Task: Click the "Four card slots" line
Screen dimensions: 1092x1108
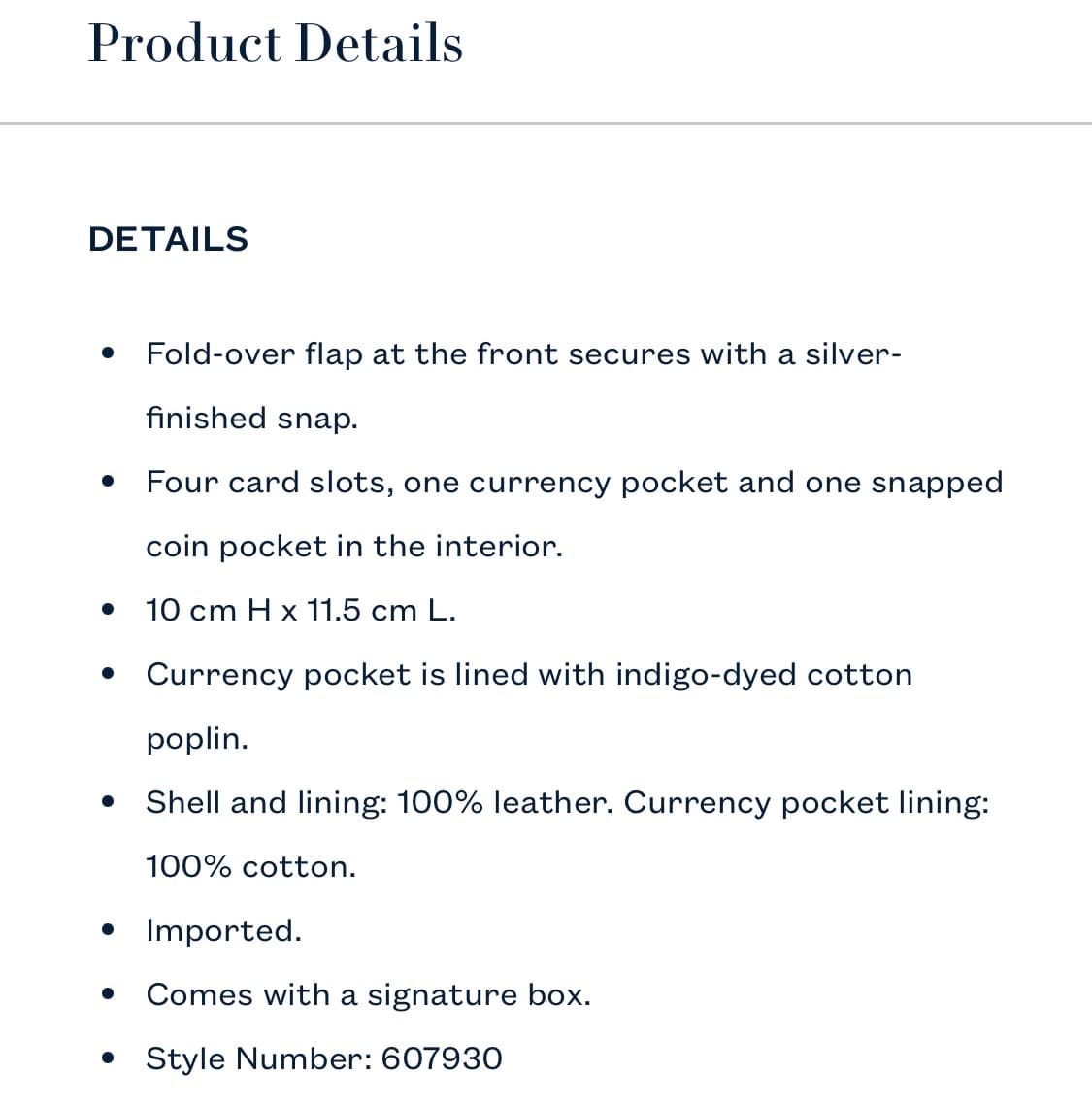Action: click(574, 483)
